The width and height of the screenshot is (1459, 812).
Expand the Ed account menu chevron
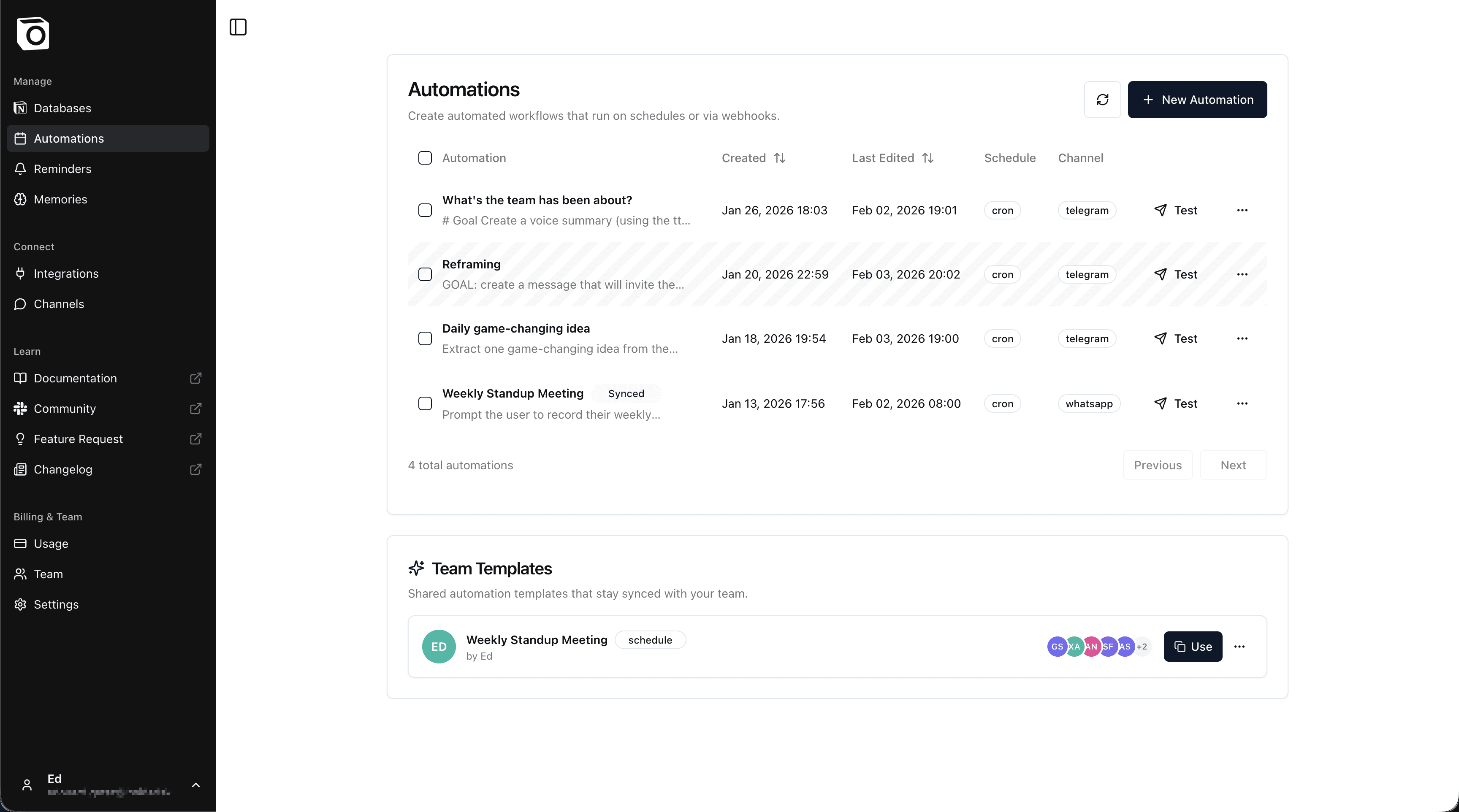pyautogui.click(x=195, y=785)
